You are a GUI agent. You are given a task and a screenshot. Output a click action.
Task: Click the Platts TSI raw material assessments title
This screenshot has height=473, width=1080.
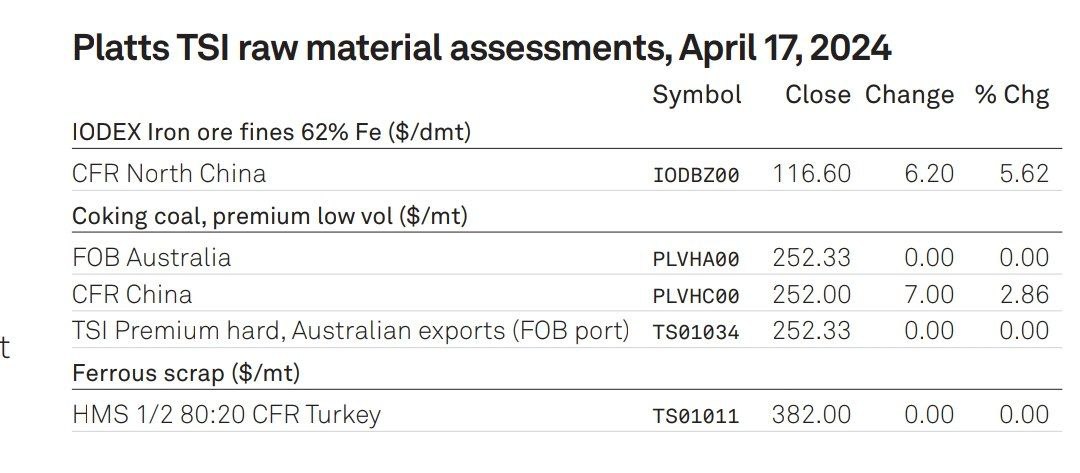(x=481, y=48)
